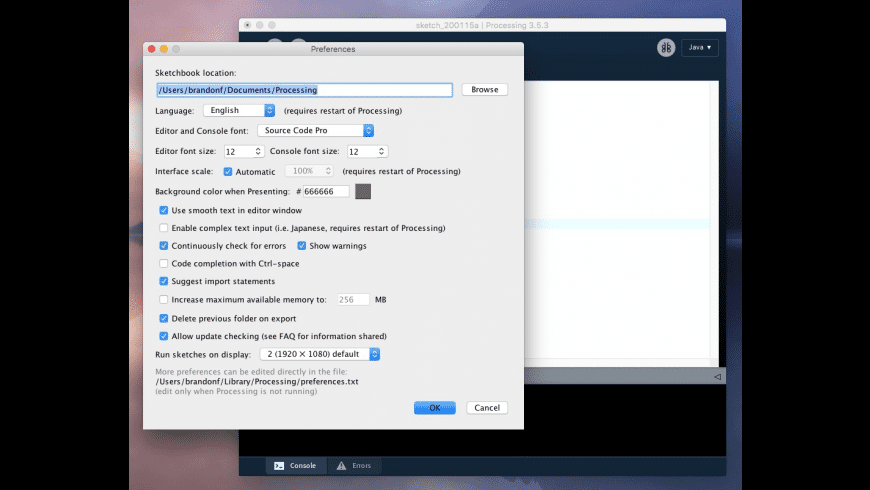Switch to the Errors tab
Screen dimensions: 870x490
click(x=353, y=466)
